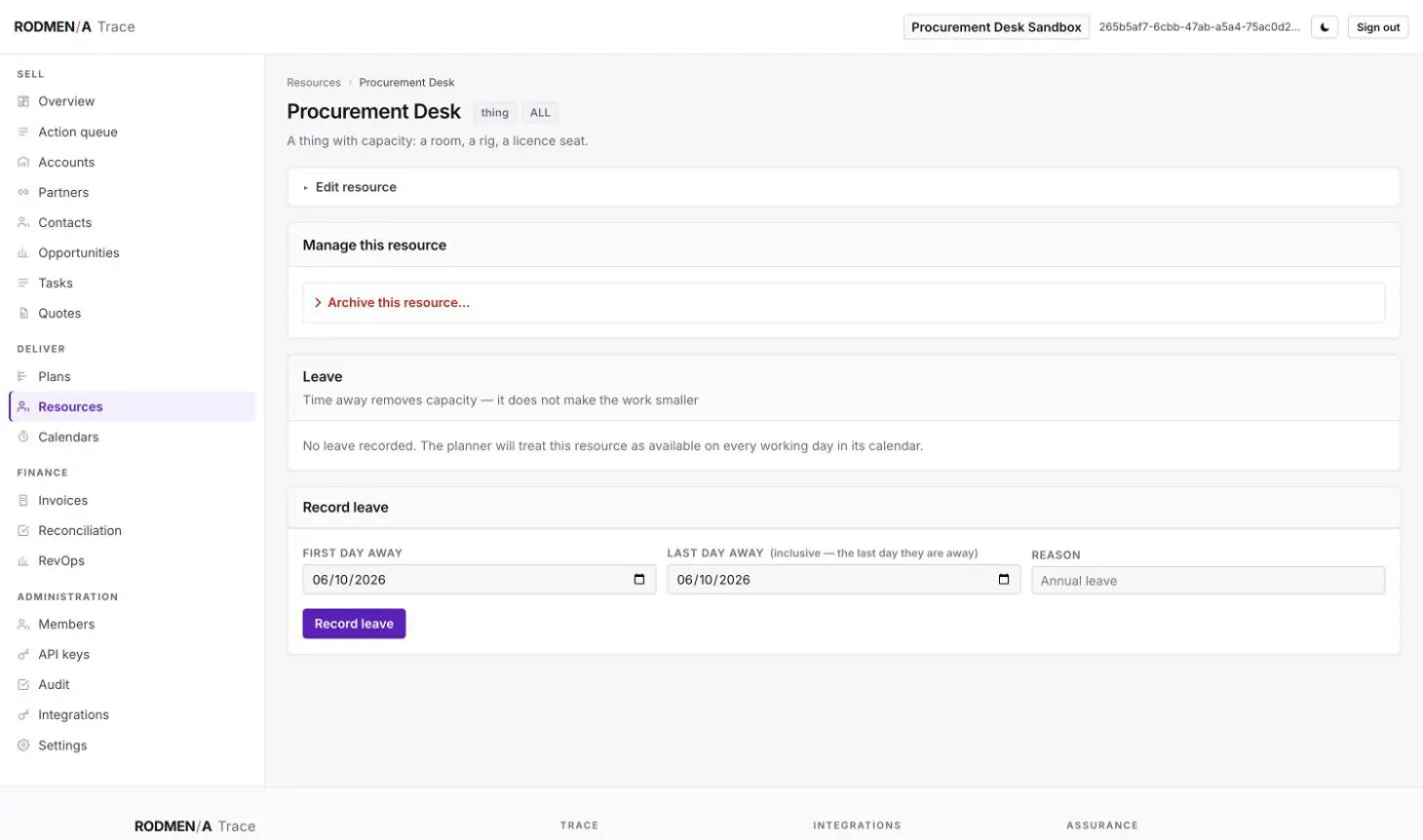Click the Partners handshake icon

click(x=23, y=192)
